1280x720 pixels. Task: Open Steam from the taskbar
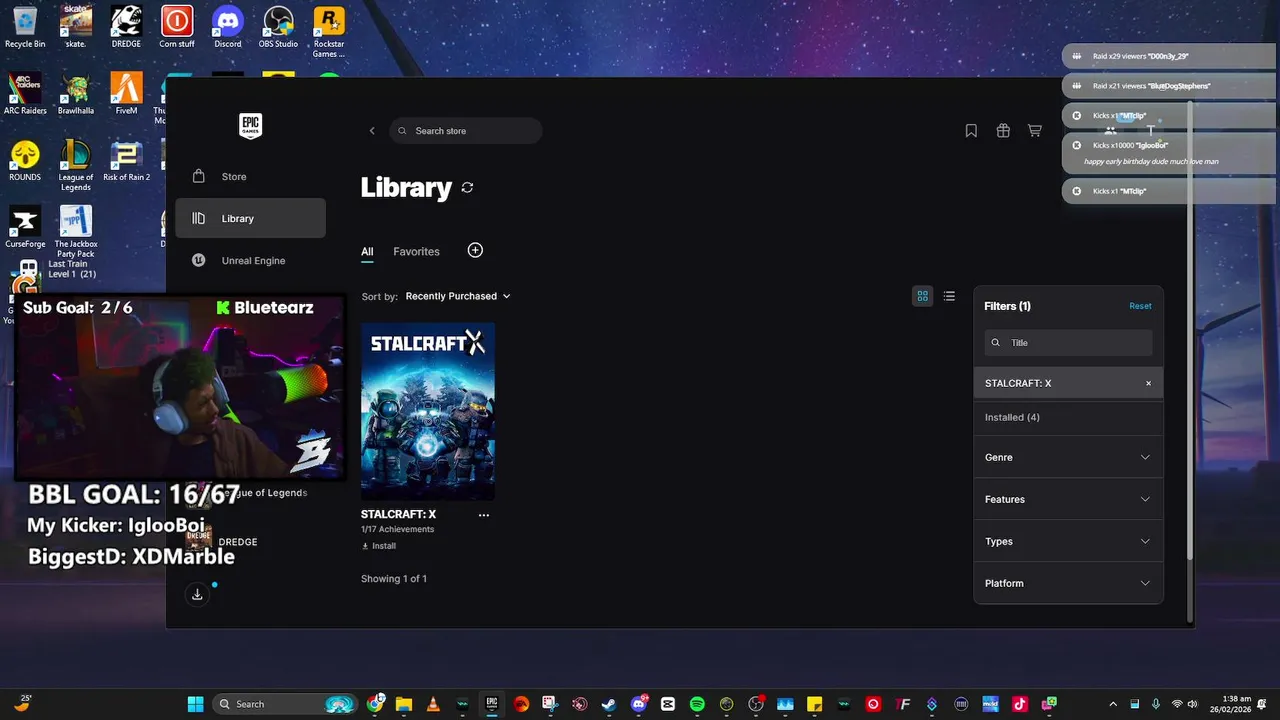click(x=609, y=704)
